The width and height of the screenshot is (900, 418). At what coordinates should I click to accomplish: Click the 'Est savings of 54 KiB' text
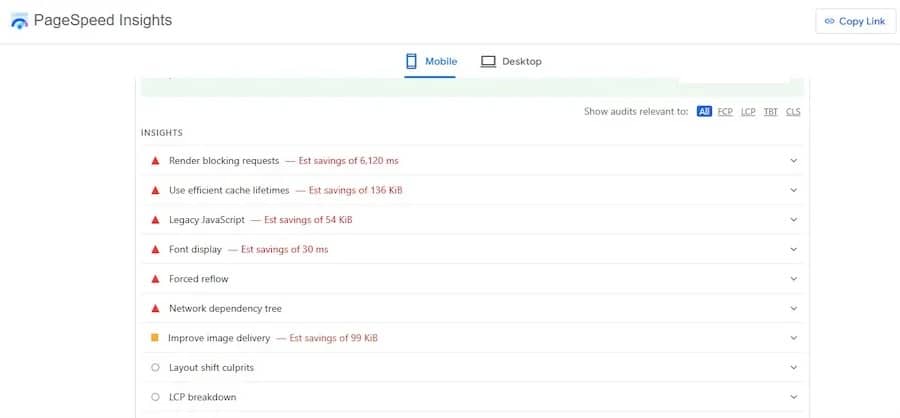click(x=308, y=220)
